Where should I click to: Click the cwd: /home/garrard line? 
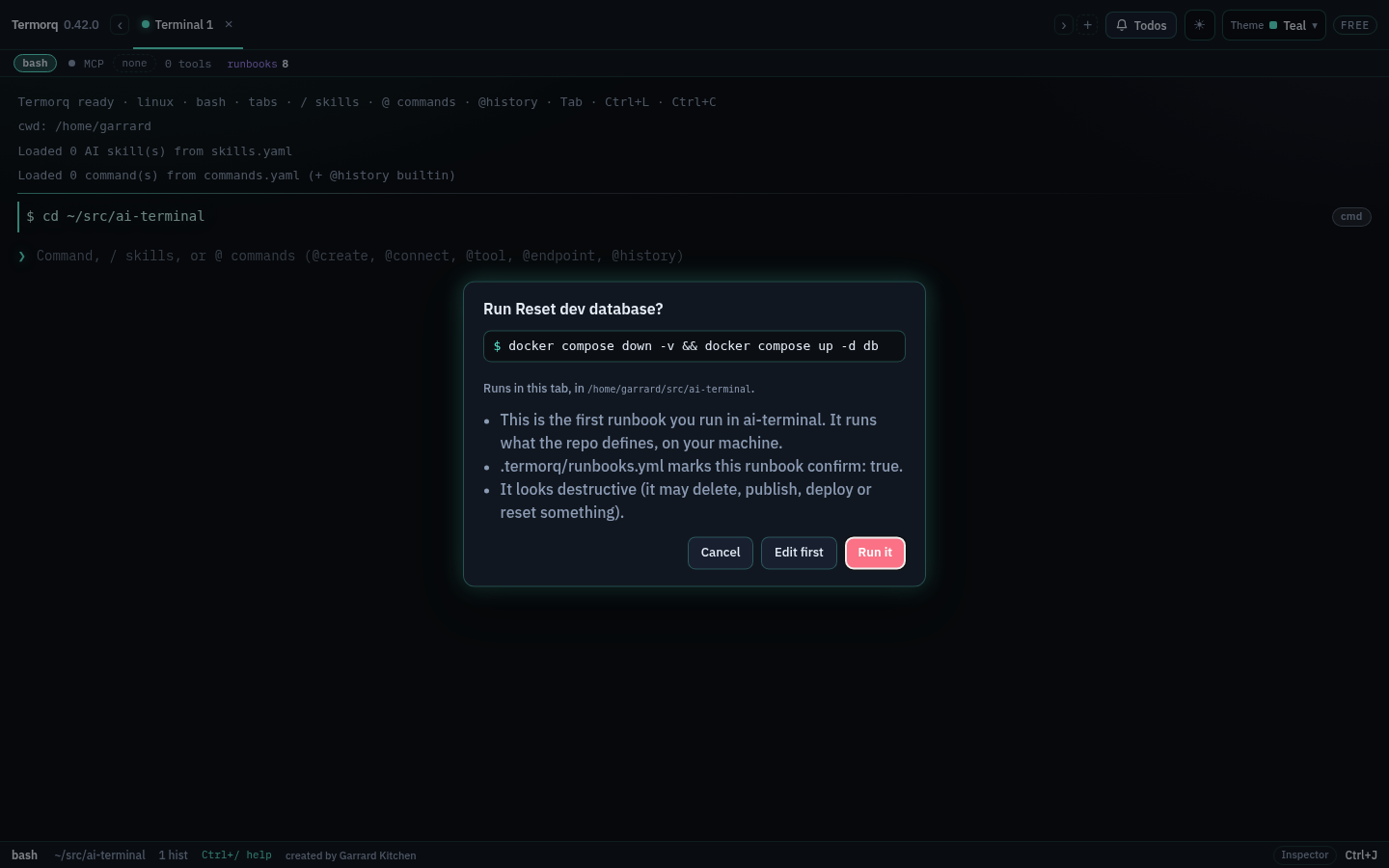coord(85,126)
